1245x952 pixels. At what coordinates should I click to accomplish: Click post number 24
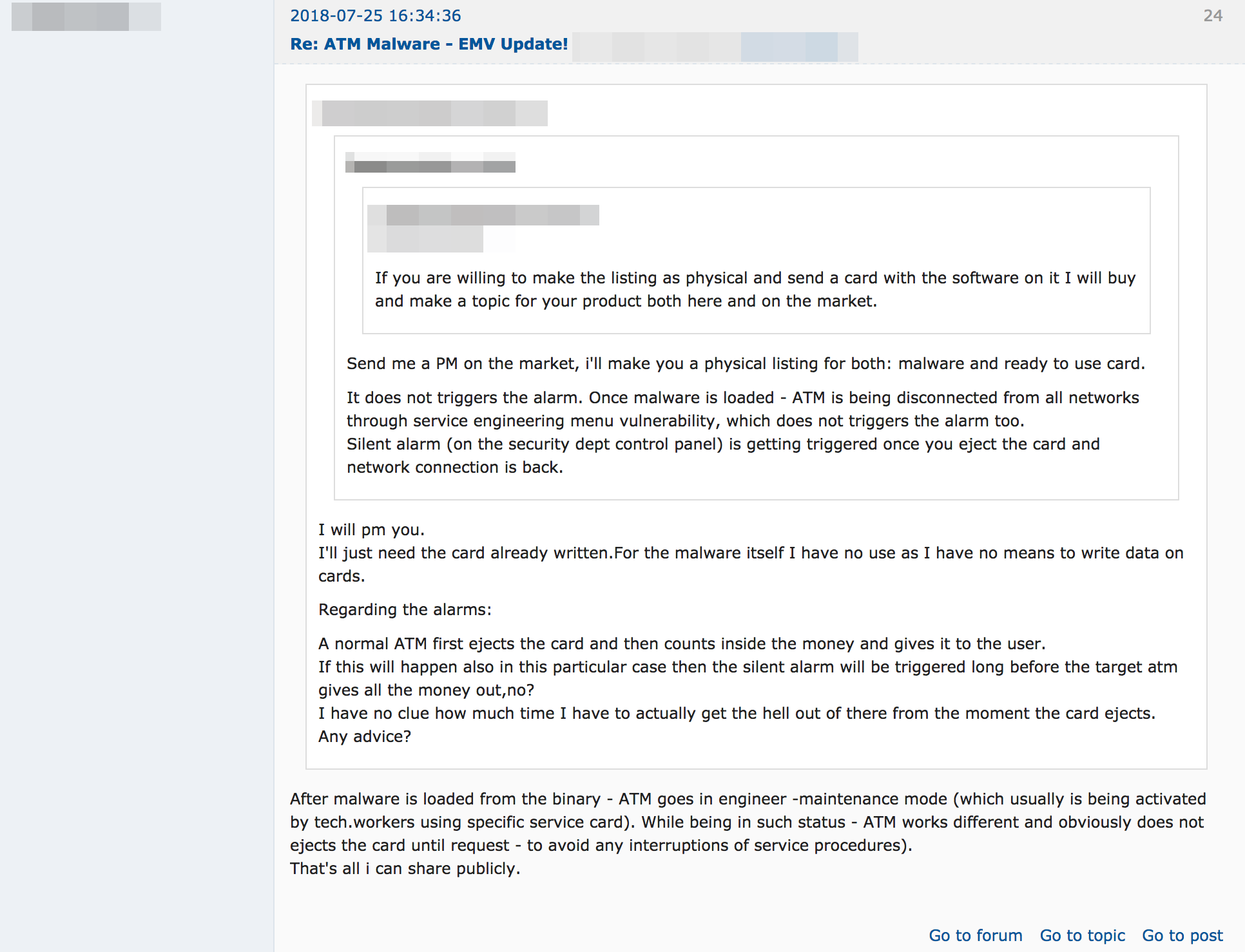[1212, 15]
